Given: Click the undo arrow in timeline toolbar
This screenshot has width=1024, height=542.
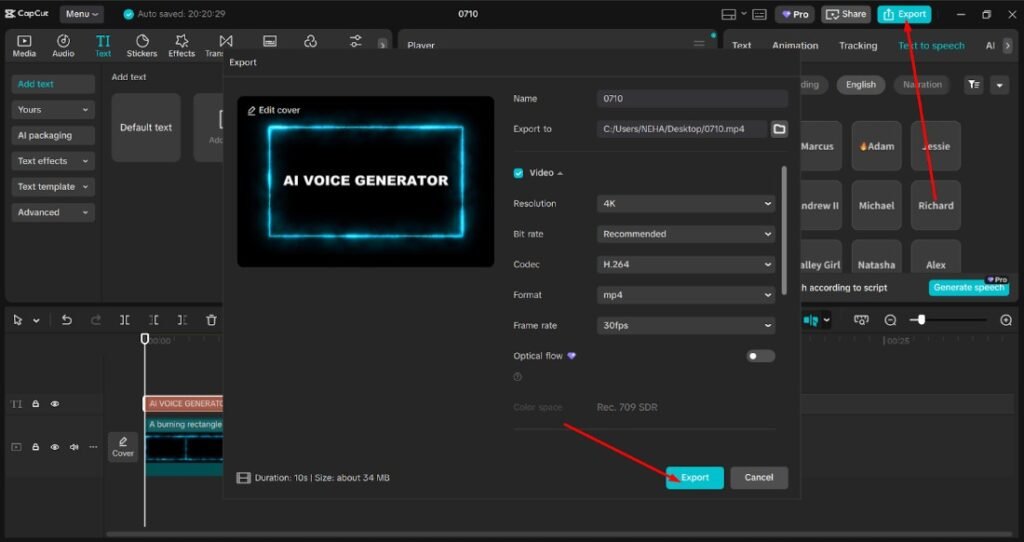Looking at the screenshot, I should point(67,320).
